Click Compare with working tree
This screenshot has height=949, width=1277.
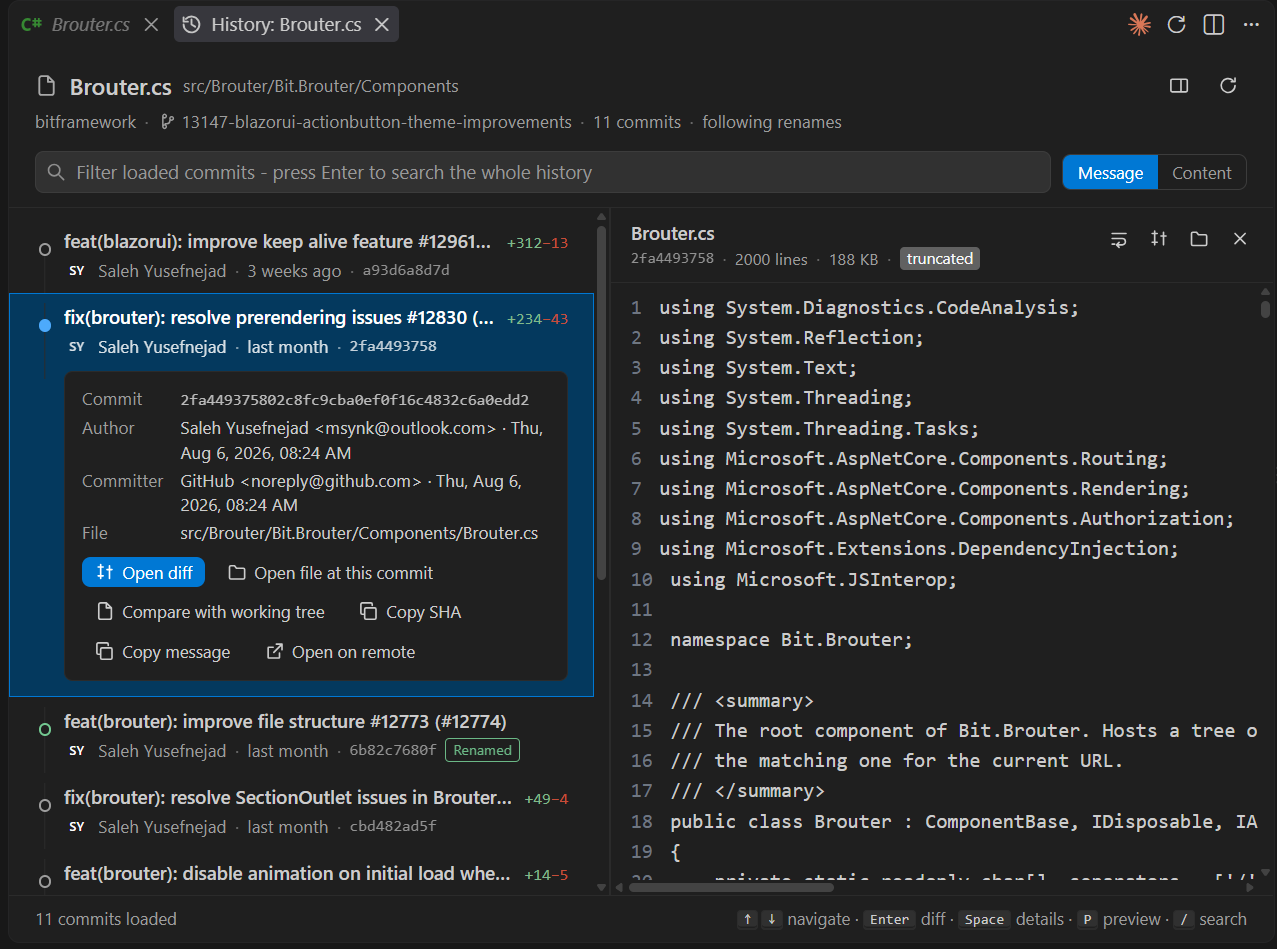[210, 612]
